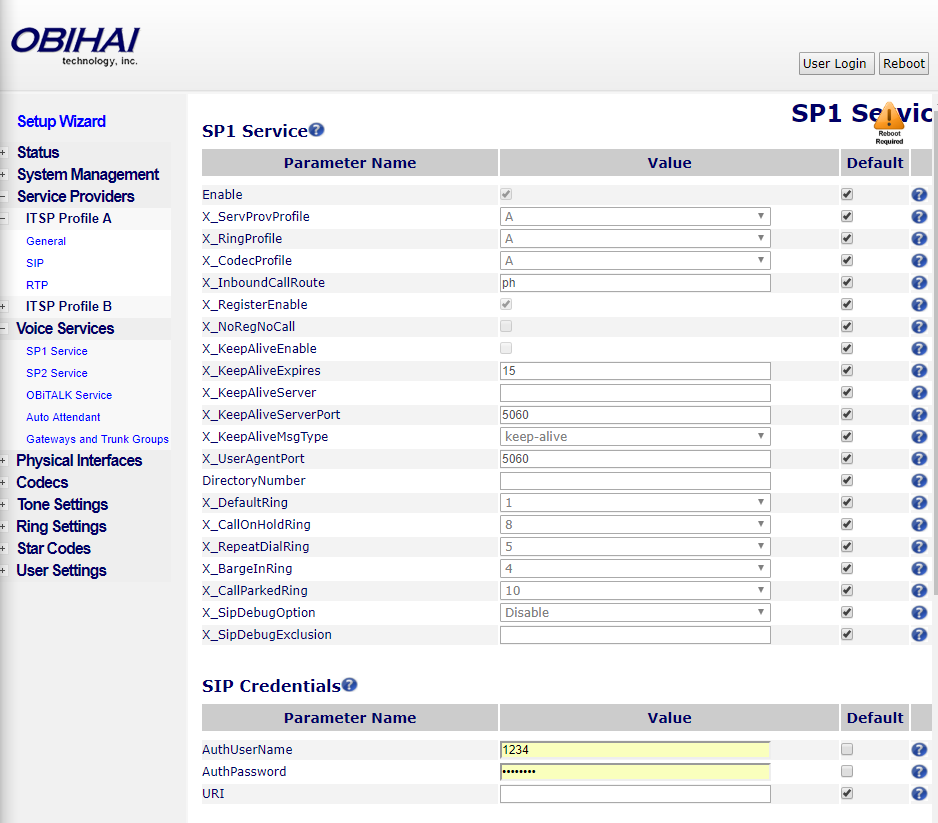The height and width of the screenshot is (823, 938).
Task: Show help for X_KeepAliveServer
Action: coord(919,393)
